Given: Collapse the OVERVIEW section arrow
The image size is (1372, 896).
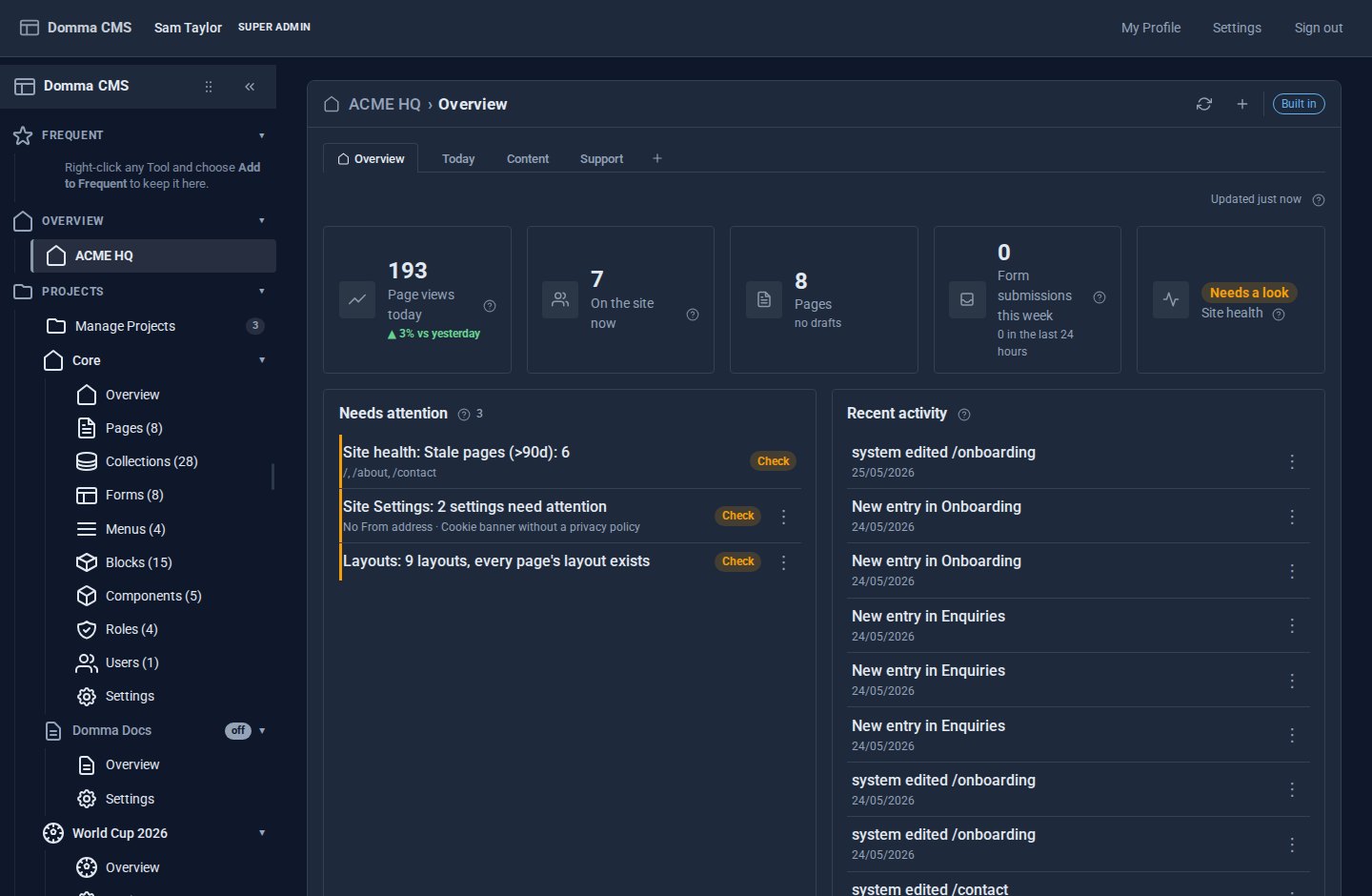Looking at the screenshot, I should point(262,221).
